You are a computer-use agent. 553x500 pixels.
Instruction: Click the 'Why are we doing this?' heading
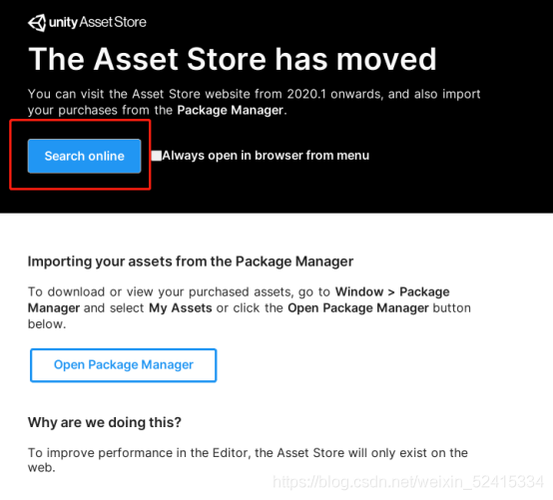tap(105, 422)
